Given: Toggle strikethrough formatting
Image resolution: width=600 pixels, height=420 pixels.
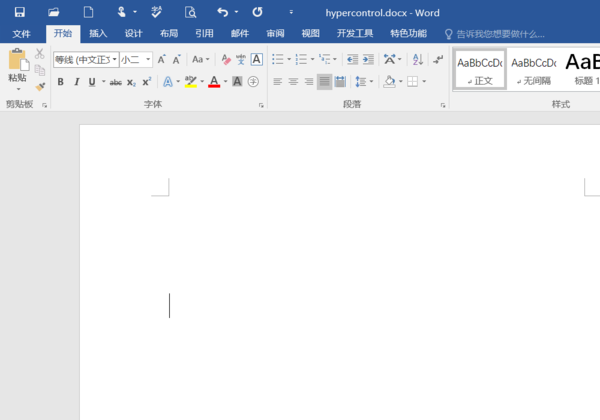Looking at the screenshot, I should [x=116, y=82].
